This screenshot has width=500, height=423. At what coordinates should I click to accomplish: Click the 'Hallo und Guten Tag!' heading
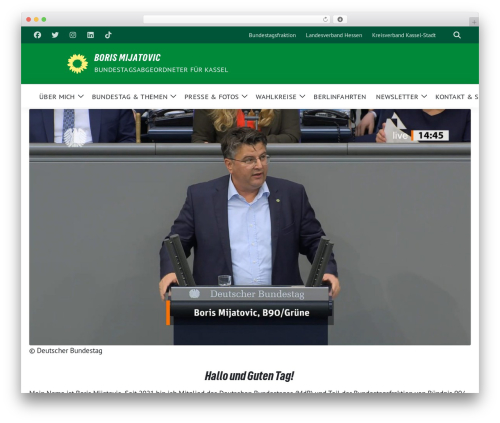pyautogui.click(x=249, y=376)
